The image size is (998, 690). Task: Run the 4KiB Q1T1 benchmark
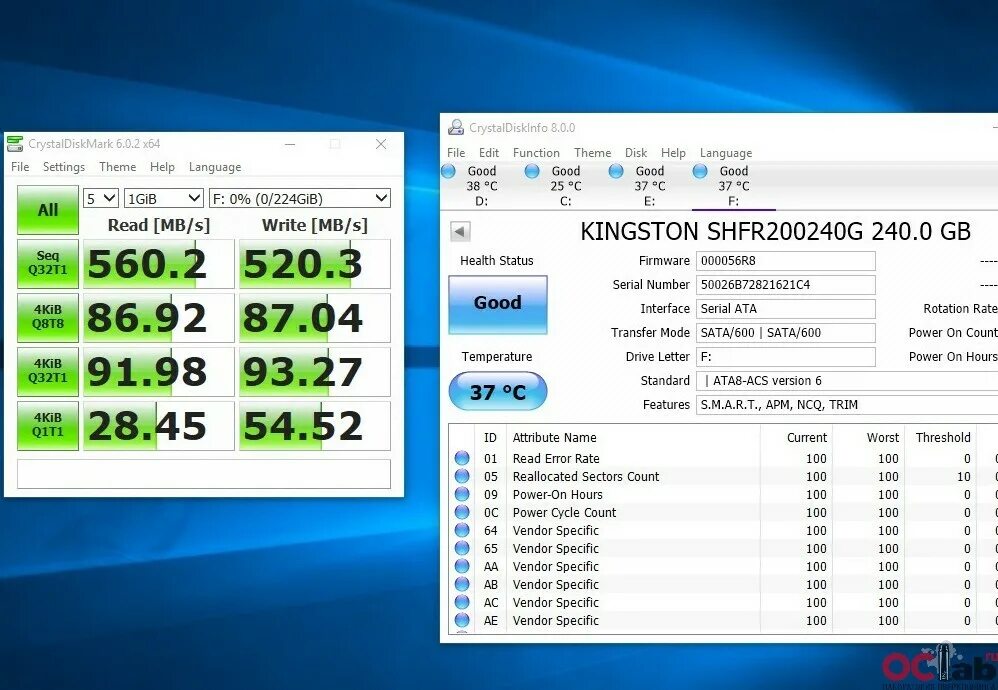[48, 426]
